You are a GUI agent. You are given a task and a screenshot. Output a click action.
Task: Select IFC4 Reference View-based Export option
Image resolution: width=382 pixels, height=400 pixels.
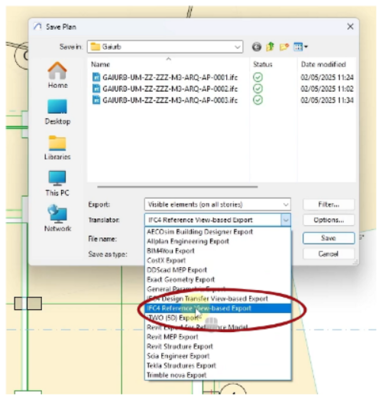218,308
